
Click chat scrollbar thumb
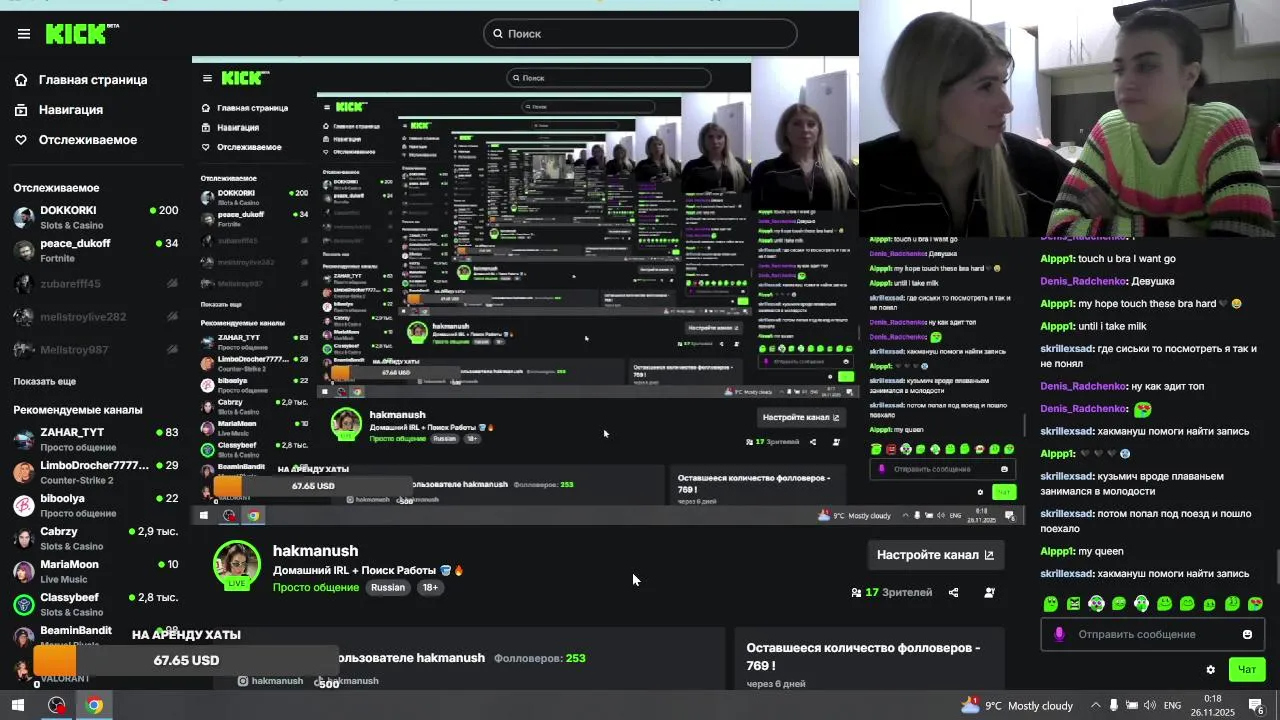point(1276,568)
